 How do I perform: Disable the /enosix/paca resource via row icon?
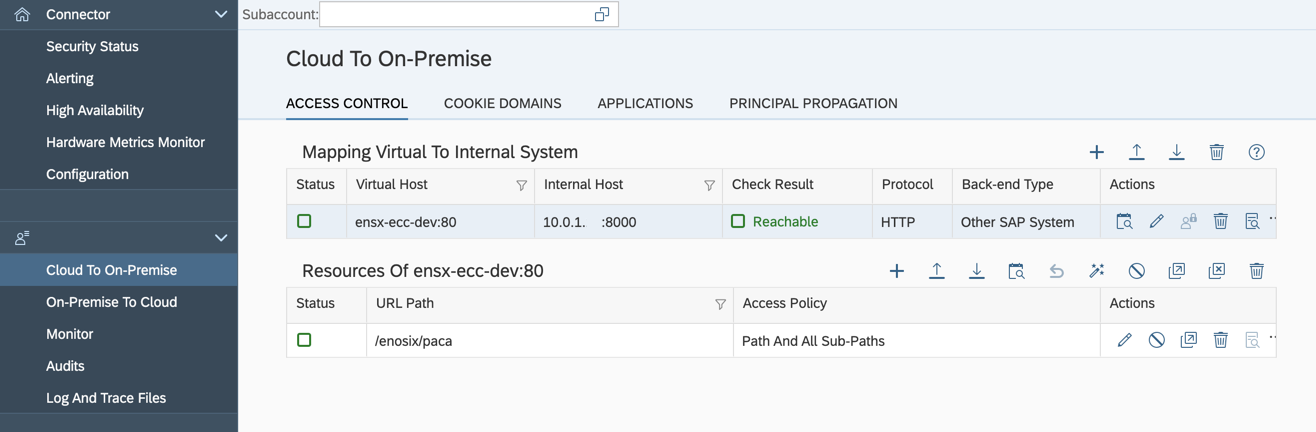1157,341
